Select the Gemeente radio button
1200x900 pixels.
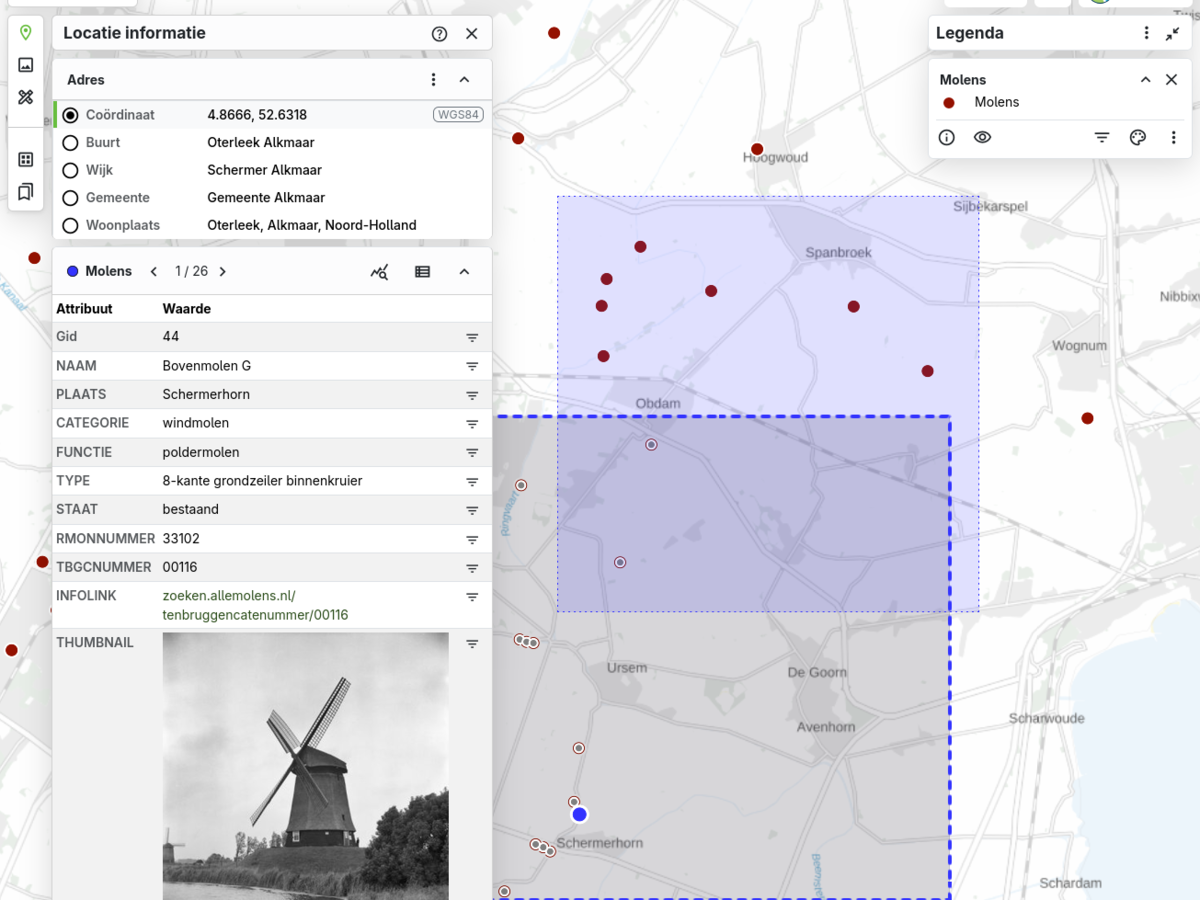[x=70, y=198]
